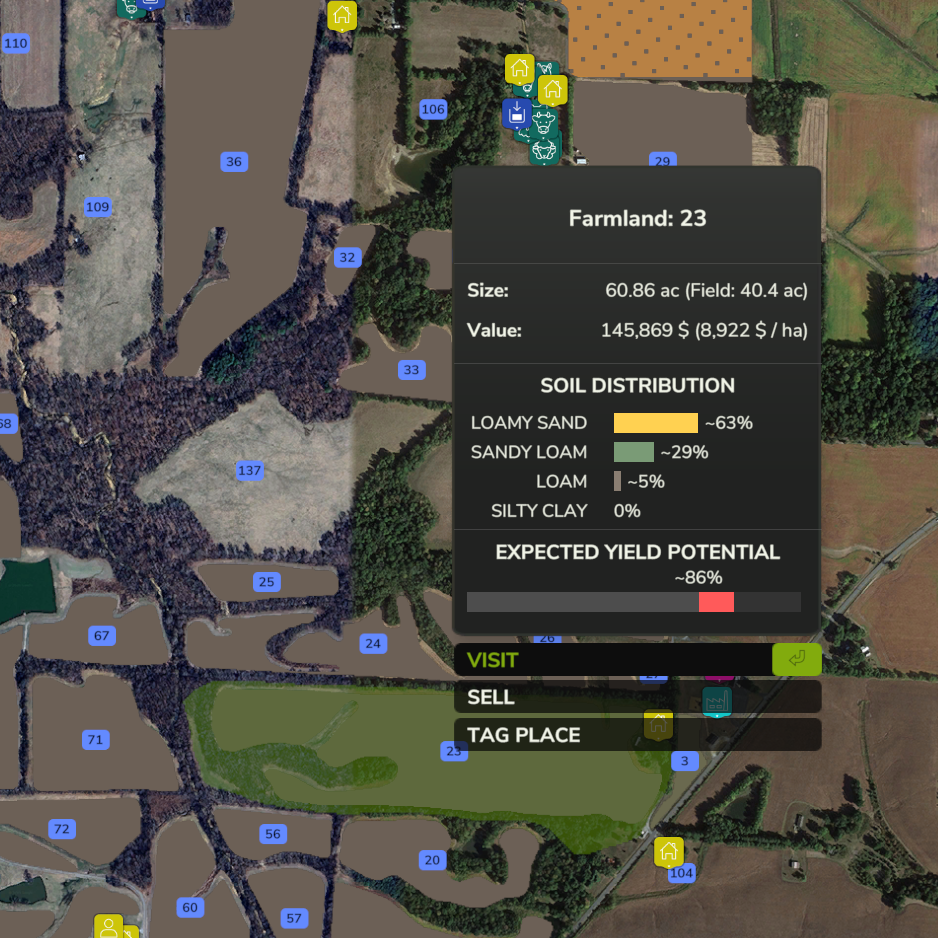The height and width of the screenshot is (938, 938).
Task: Click the green enter arrow icon beside Visit
Action: [796, 659]
